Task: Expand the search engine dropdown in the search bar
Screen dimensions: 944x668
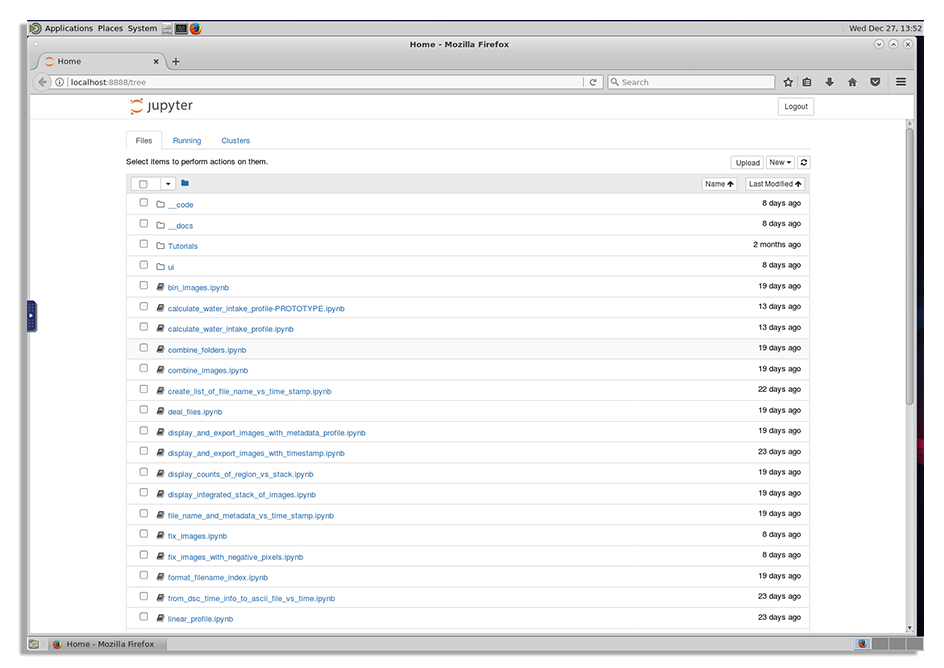Action: [616, 82]
